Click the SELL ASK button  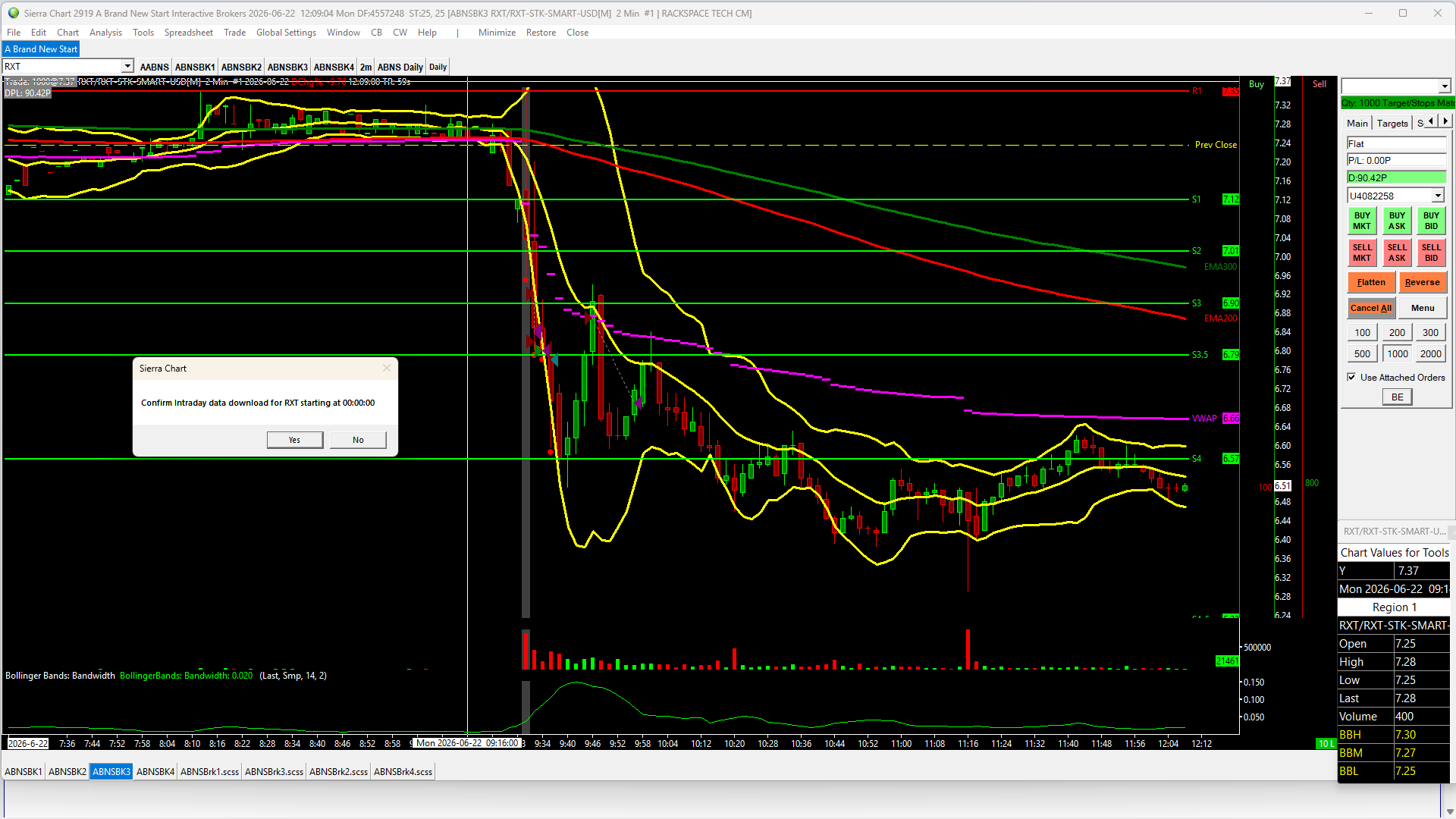click(1397, 253)
